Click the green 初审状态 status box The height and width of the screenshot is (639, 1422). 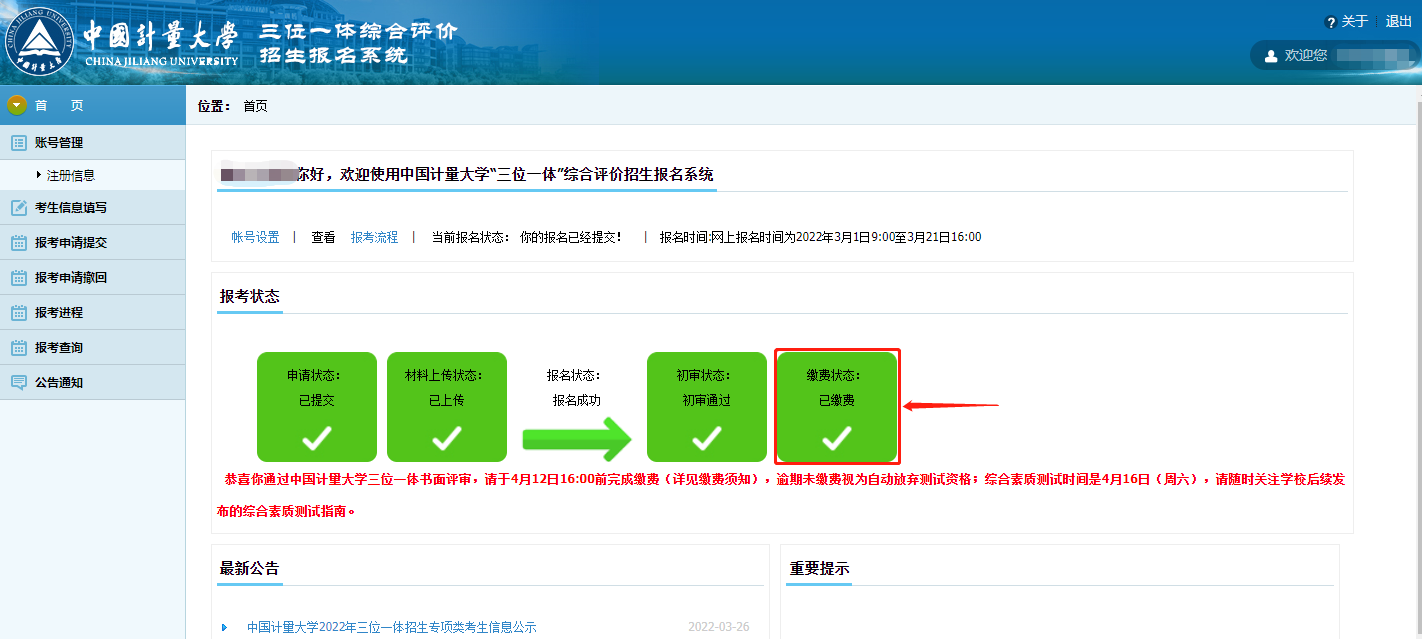(x=706, y=406)
